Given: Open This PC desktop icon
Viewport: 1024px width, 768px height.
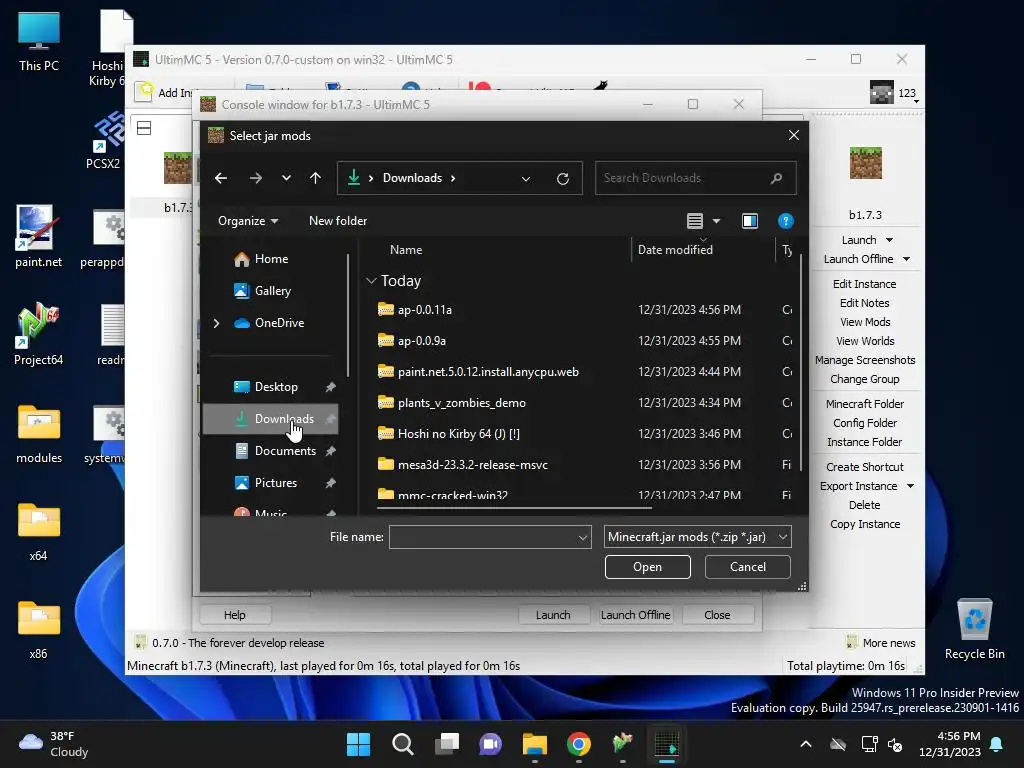Looking at the screenshot, I should pyautogui.click(x=39, y=42).
